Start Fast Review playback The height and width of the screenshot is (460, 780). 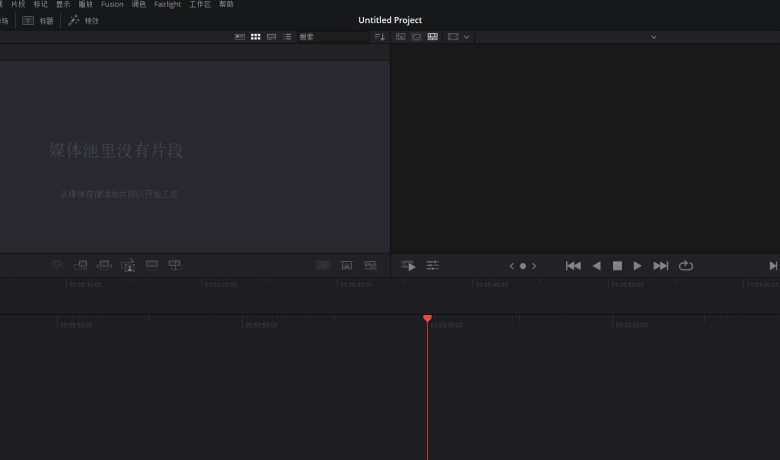click(x=408, y=266)
